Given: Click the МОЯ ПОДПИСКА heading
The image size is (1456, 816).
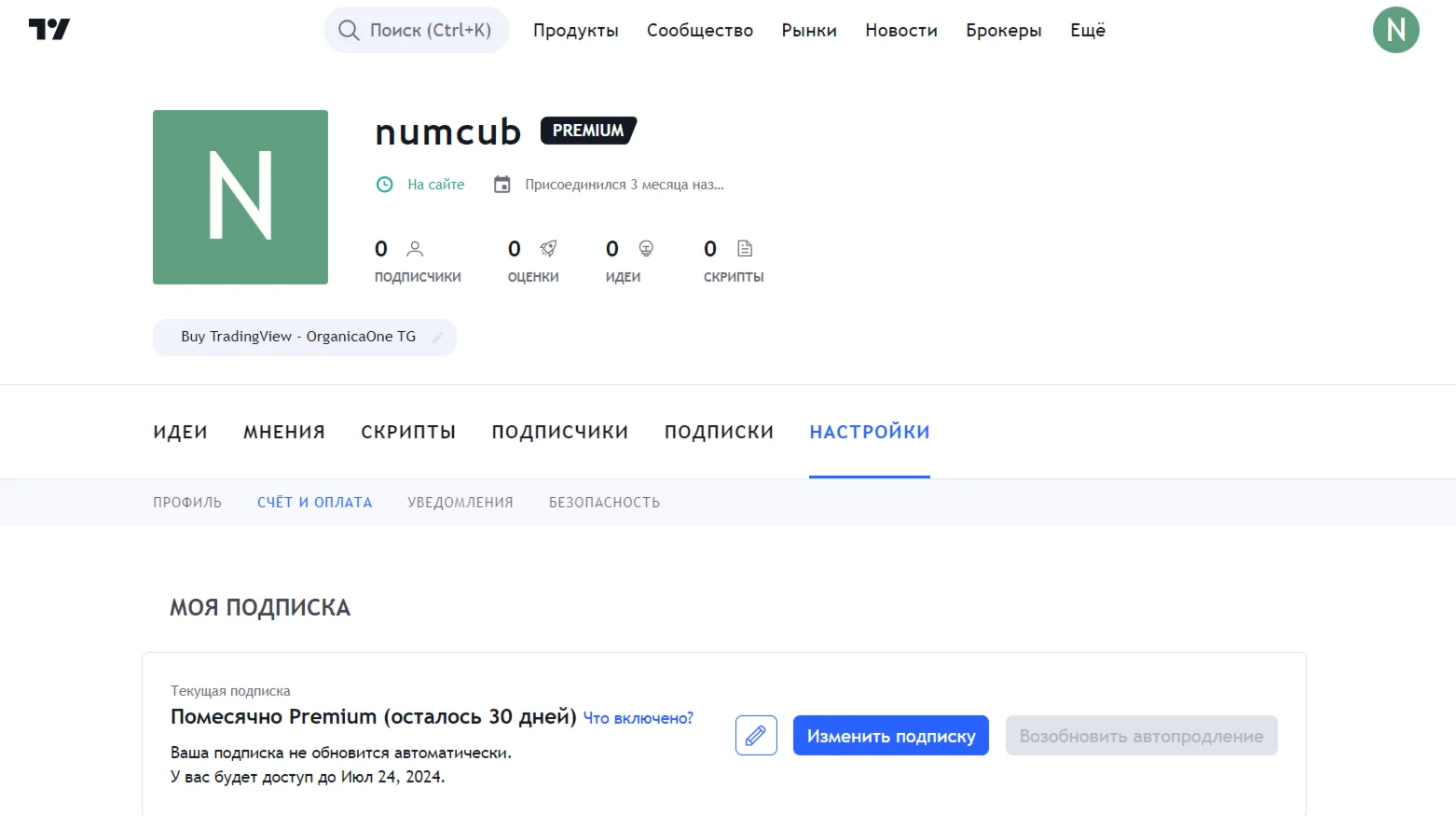Looking at the screenshot, I should (260, 608).
